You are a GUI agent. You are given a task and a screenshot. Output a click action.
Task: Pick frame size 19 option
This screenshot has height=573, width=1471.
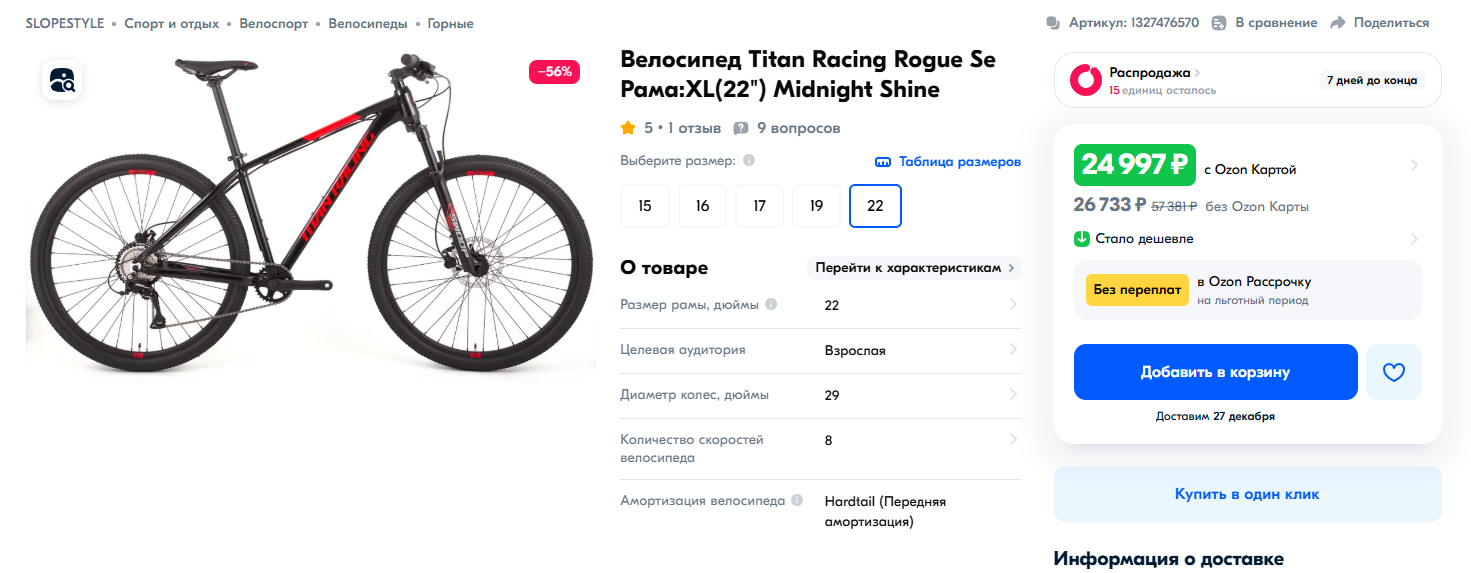(817, 206)
